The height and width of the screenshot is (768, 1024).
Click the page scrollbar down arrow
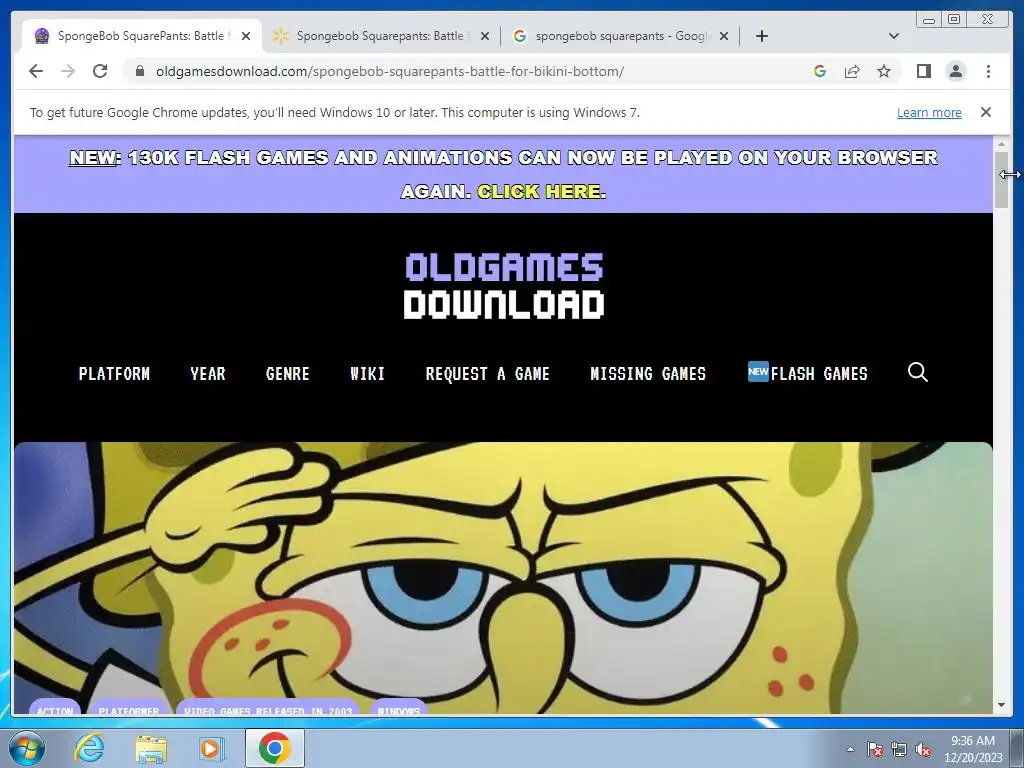coord(1001,705)
